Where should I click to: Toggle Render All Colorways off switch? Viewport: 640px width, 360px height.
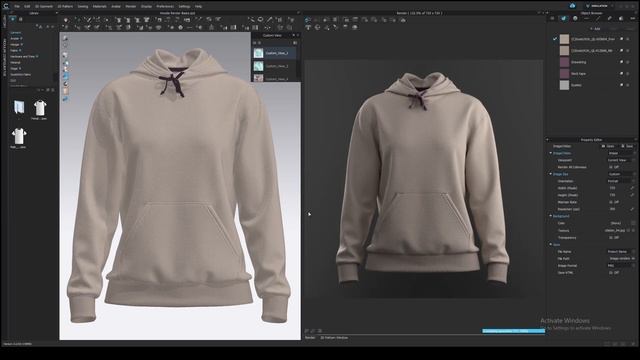[x=614, y=167]
